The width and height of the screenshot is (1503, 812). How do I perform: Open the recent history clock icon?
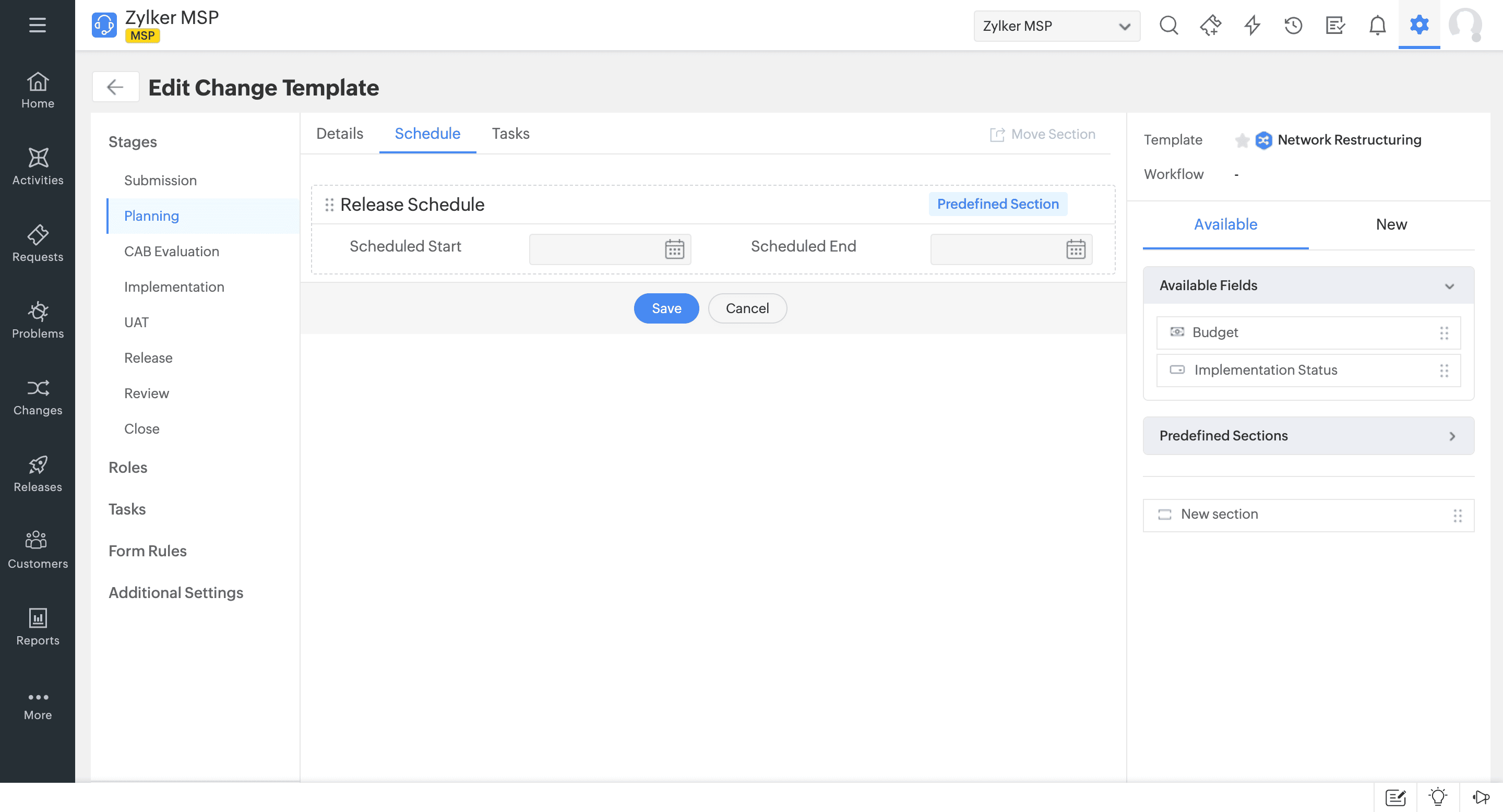pyautogui.click(x=1293, y=25)
